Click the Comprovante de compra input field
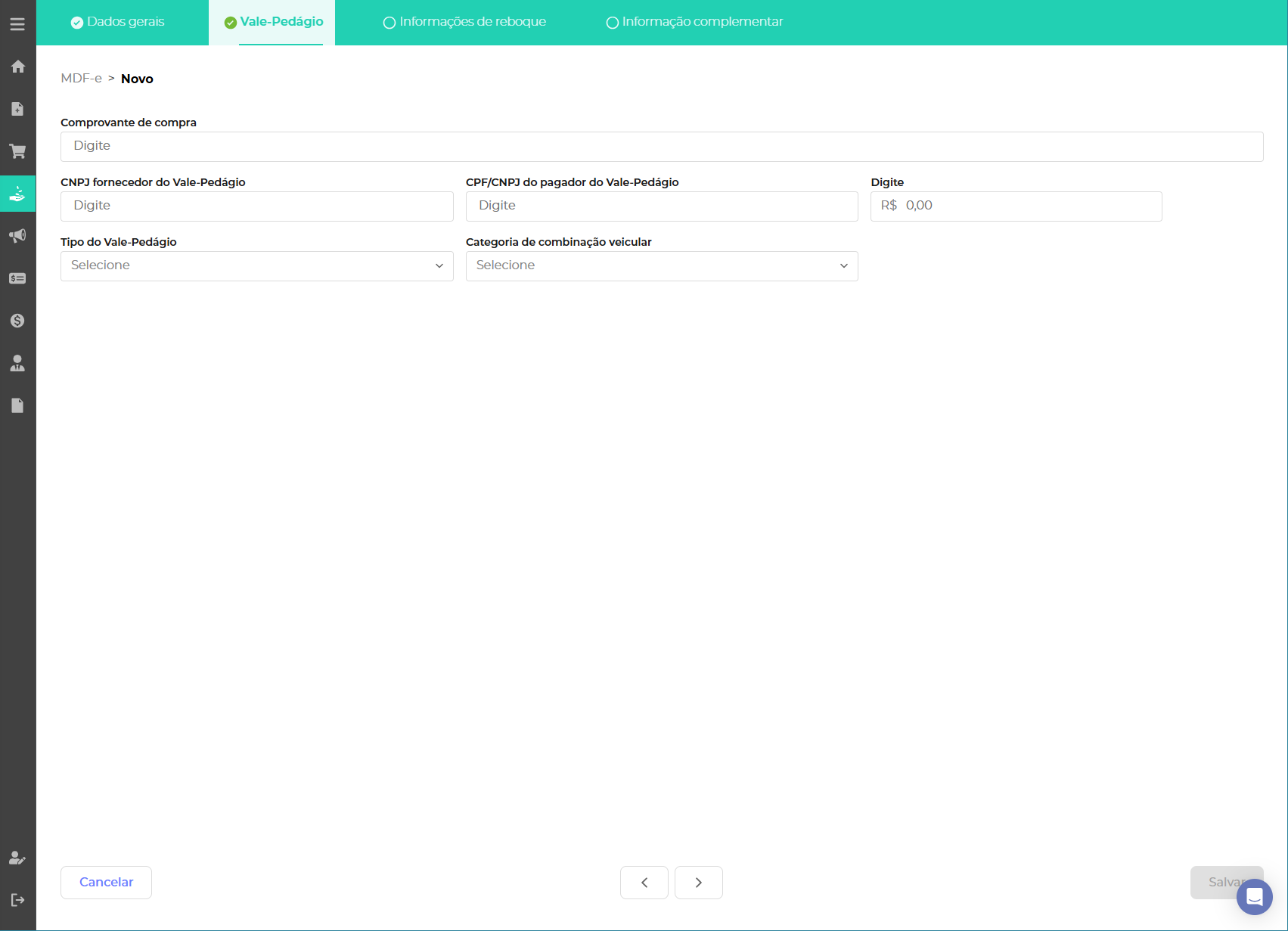 [661, 146]
